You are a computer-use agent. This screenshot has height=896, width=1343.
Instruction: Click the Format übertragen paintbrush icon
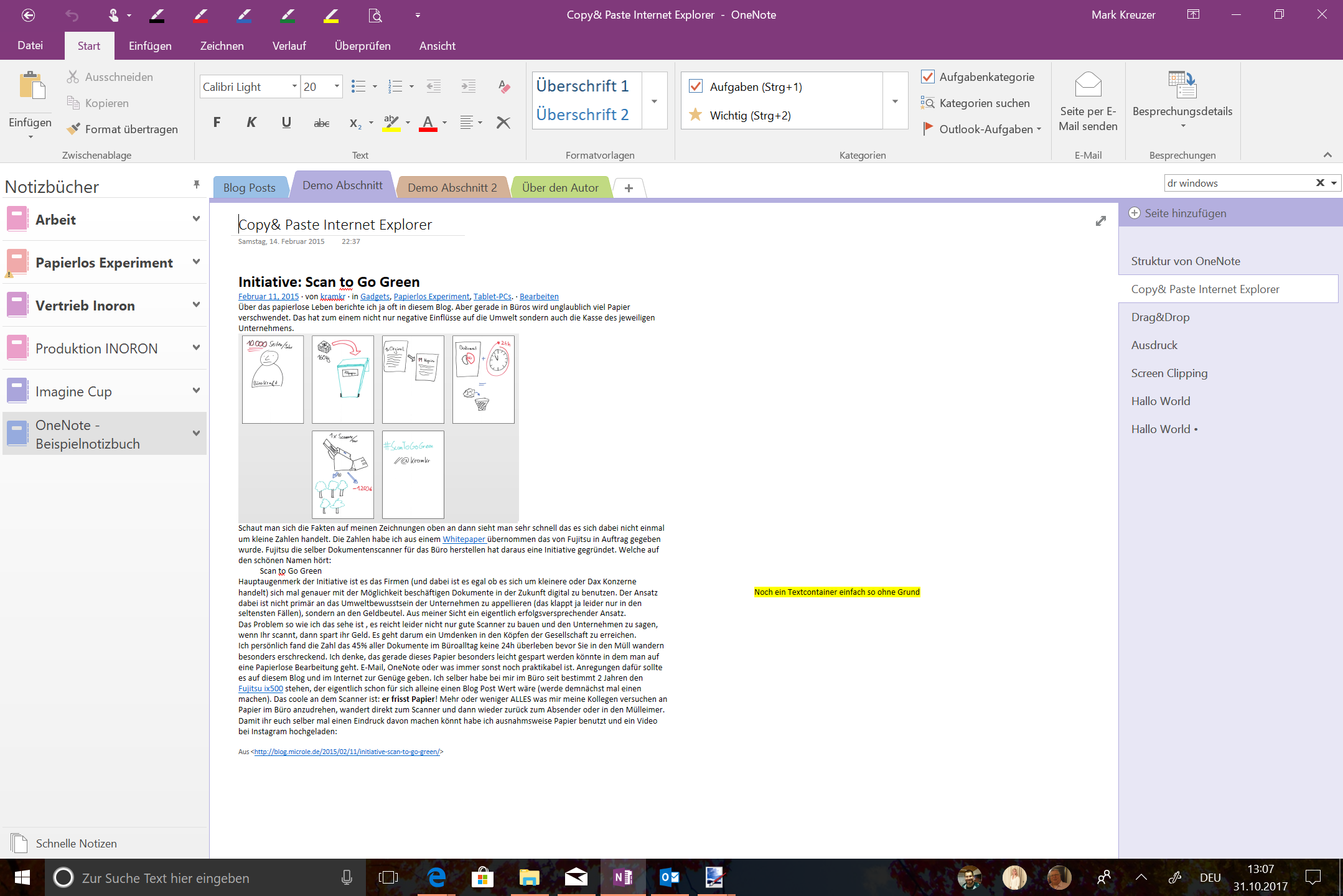click(74, 129)
